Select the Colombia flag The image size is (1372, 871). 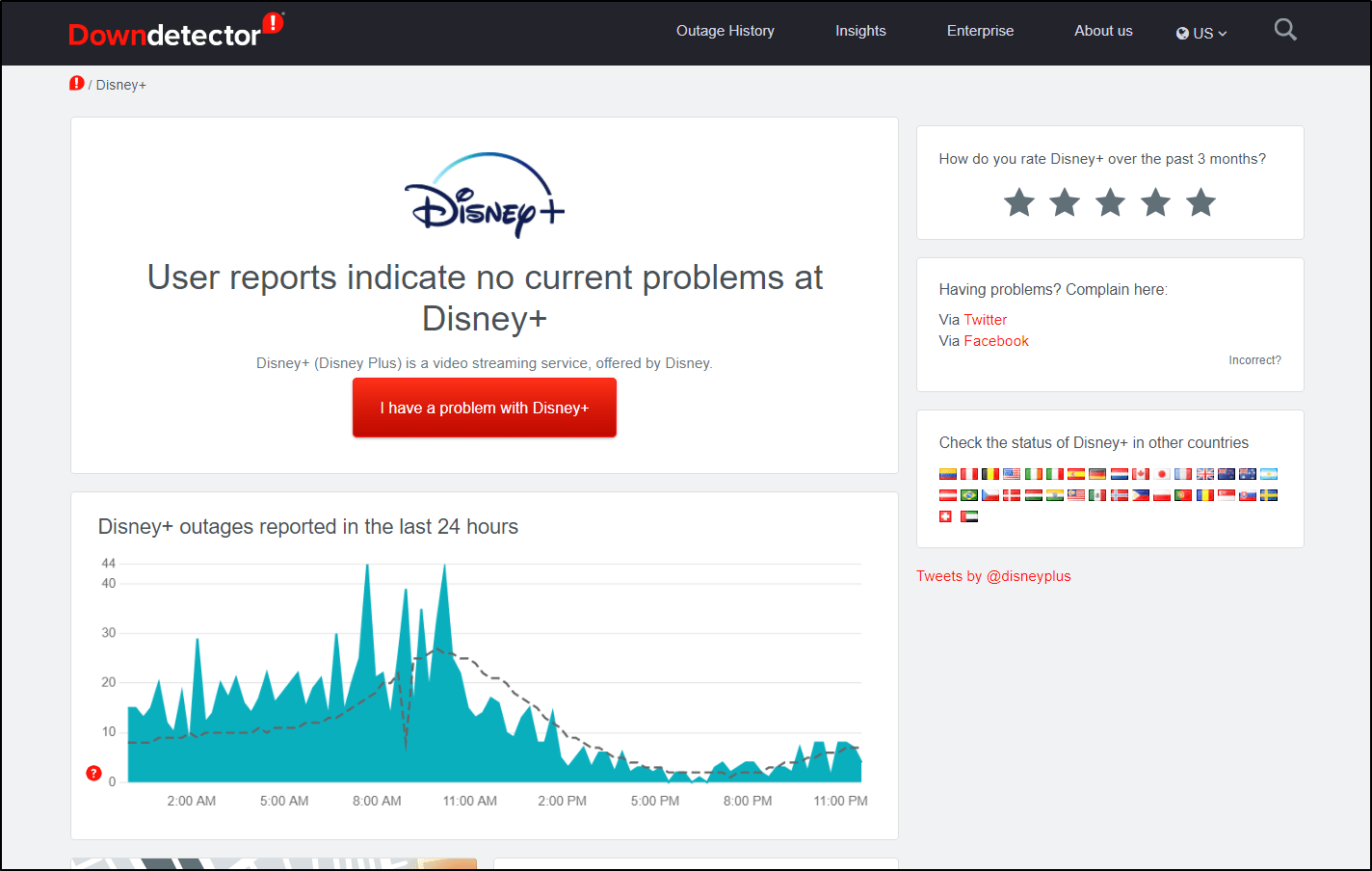(948, 474)
